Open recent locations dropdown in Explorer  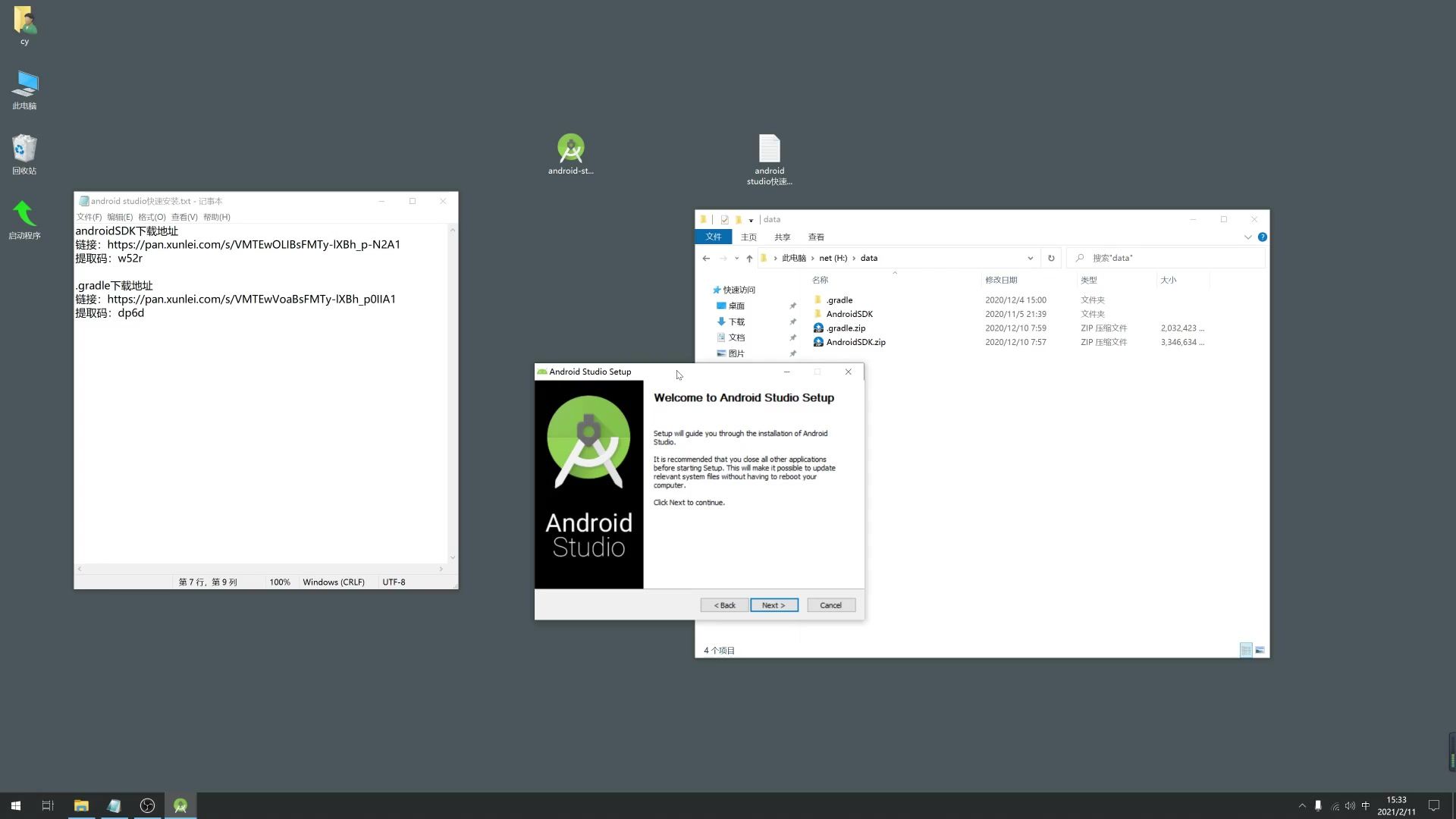coord(736,258)
